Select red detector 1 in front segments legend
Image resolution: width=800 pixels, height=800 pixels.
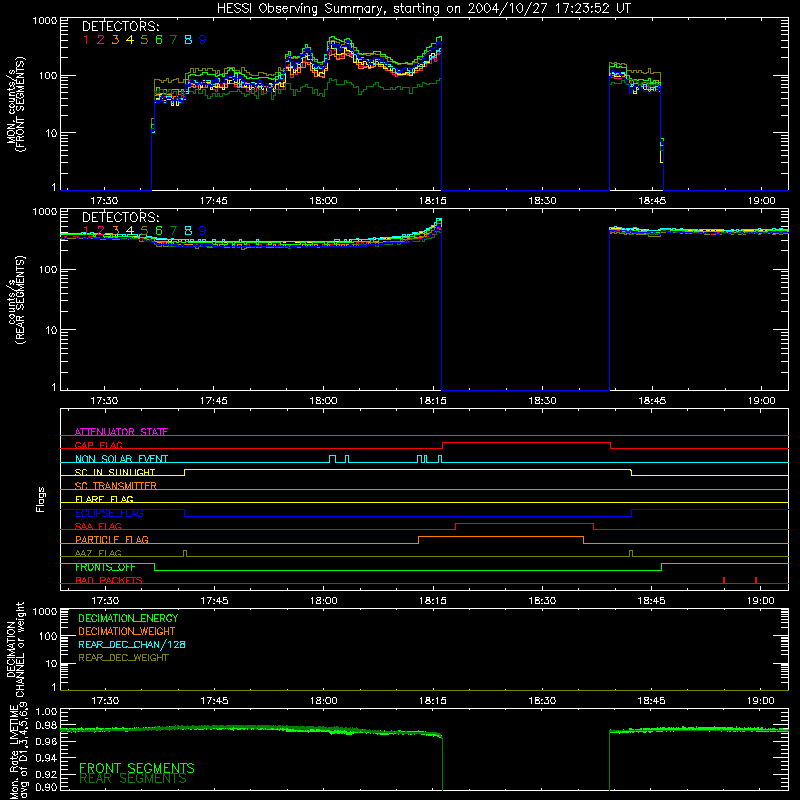point(86,40)
